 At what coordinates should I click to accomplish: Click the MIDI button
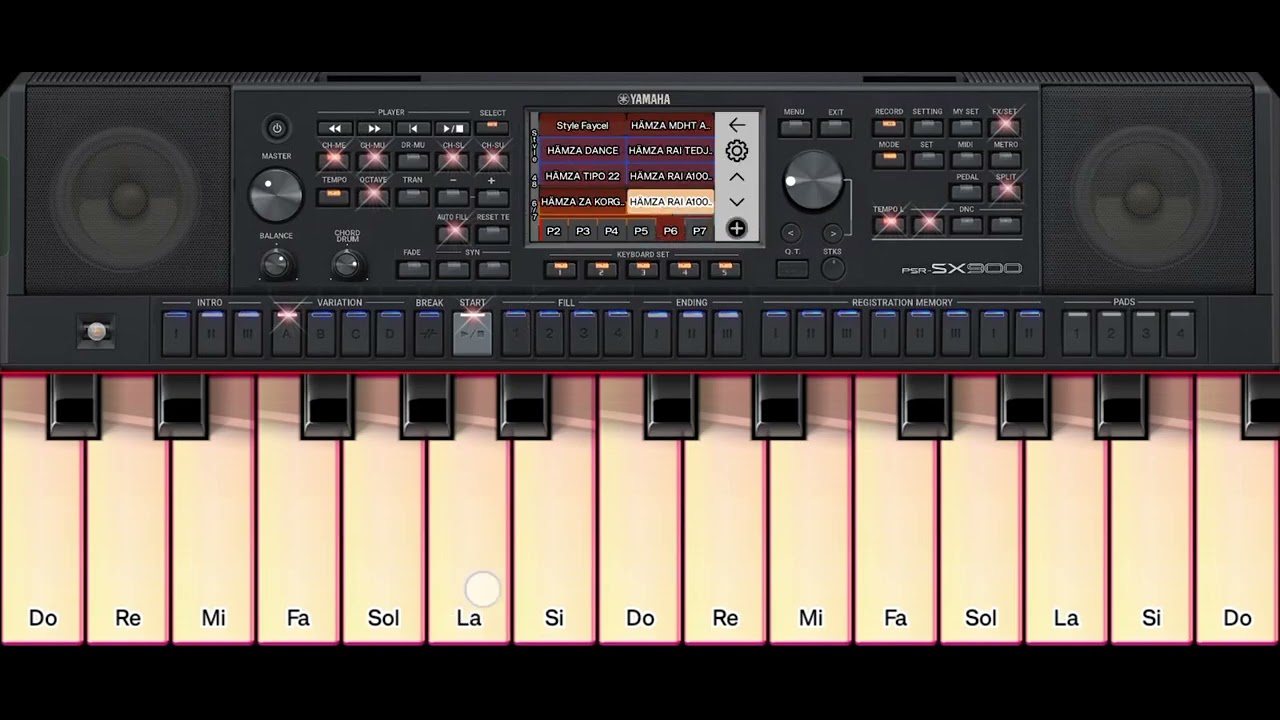[966, 160]
